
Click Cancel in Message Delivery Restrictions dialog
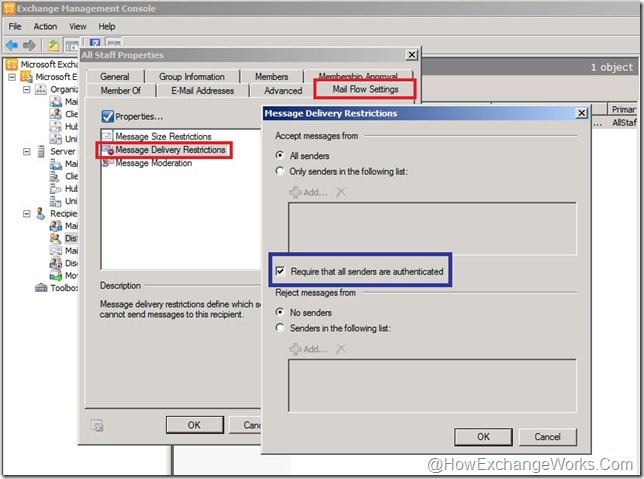(x=547, y=437)
